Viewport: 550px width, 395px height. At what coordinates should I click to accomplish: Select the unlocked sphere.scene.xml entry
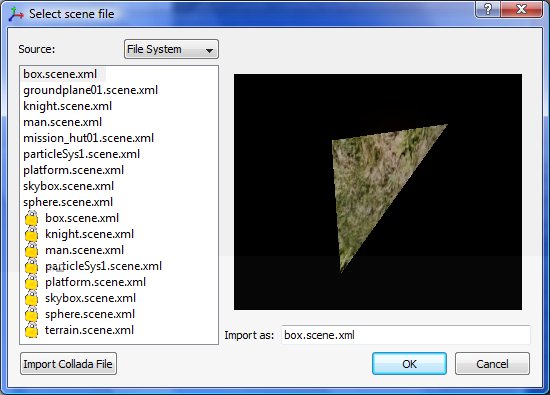(x=68, y=202)
